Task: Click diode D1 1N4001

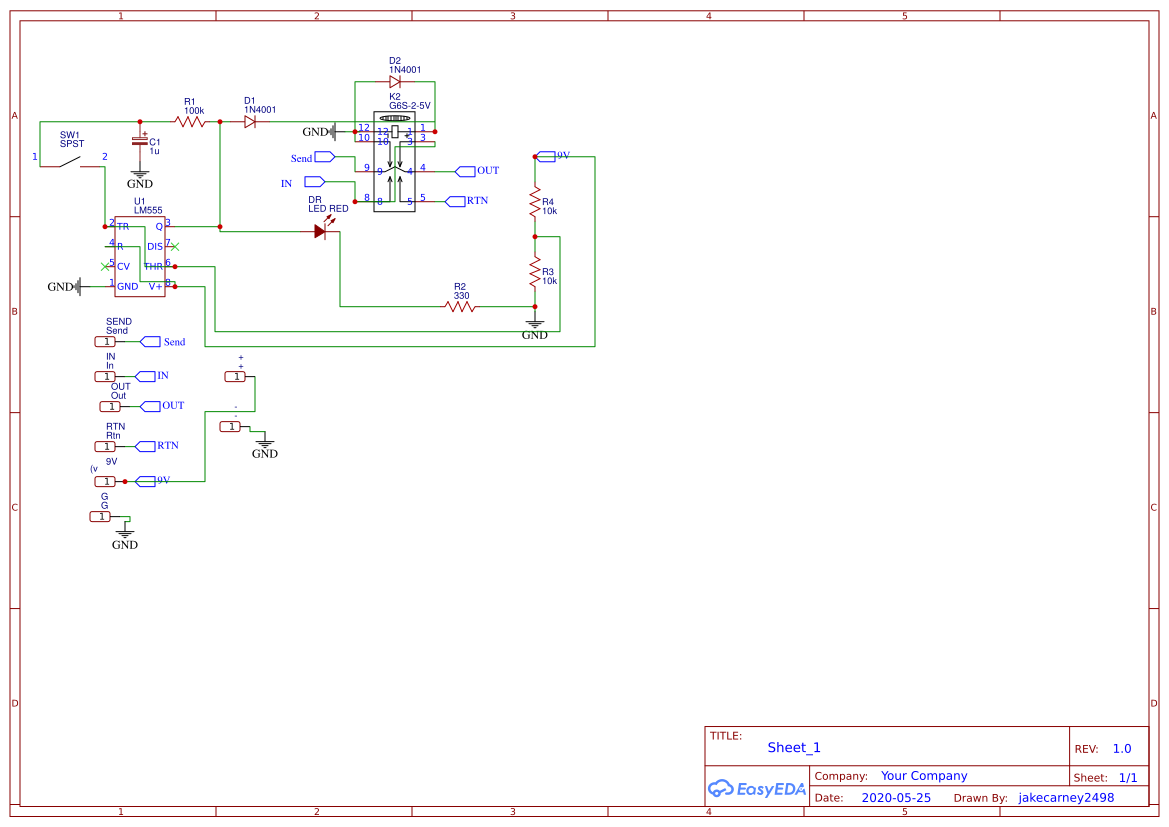Action: (x=250, y=121)
